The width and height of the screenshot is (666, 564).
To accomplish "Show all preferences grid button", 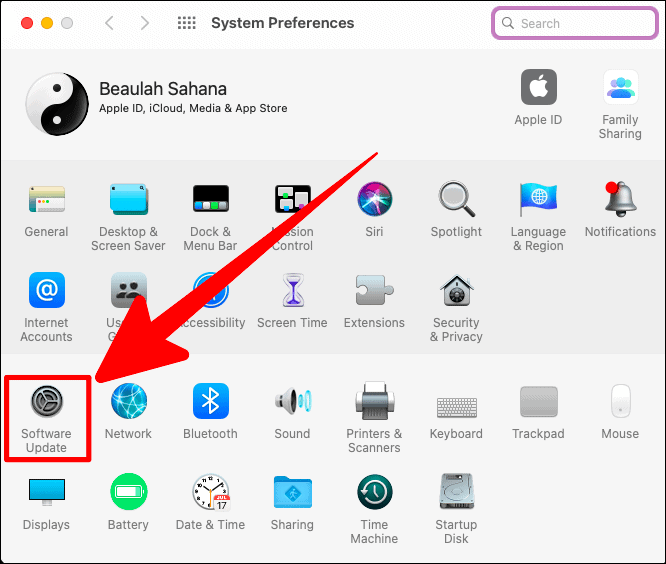I will point(186,23).
